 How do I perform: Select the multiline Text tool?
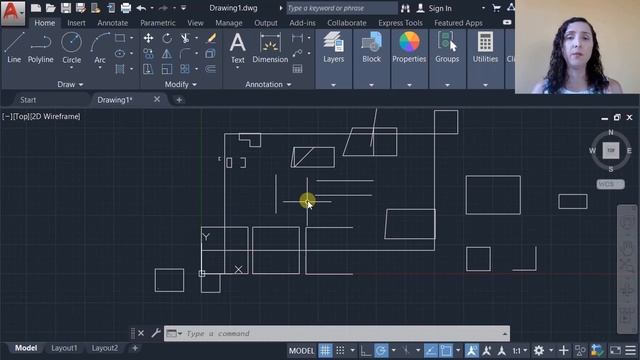pos(238,49)
